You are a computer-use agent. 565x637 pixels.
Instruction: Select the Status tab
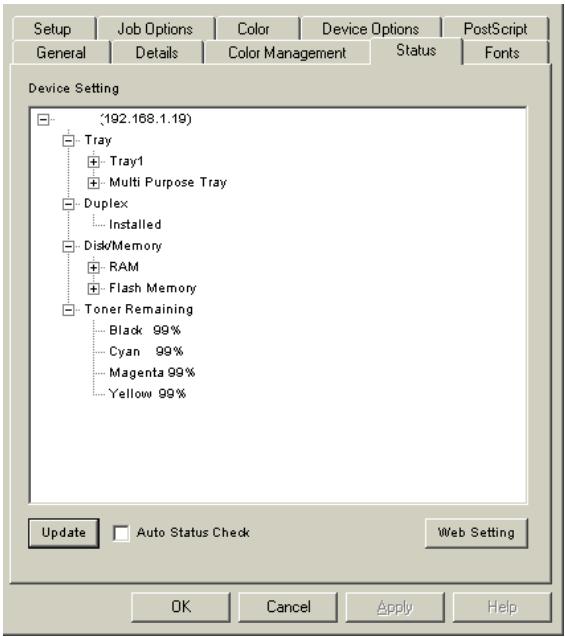coord(416,50)
